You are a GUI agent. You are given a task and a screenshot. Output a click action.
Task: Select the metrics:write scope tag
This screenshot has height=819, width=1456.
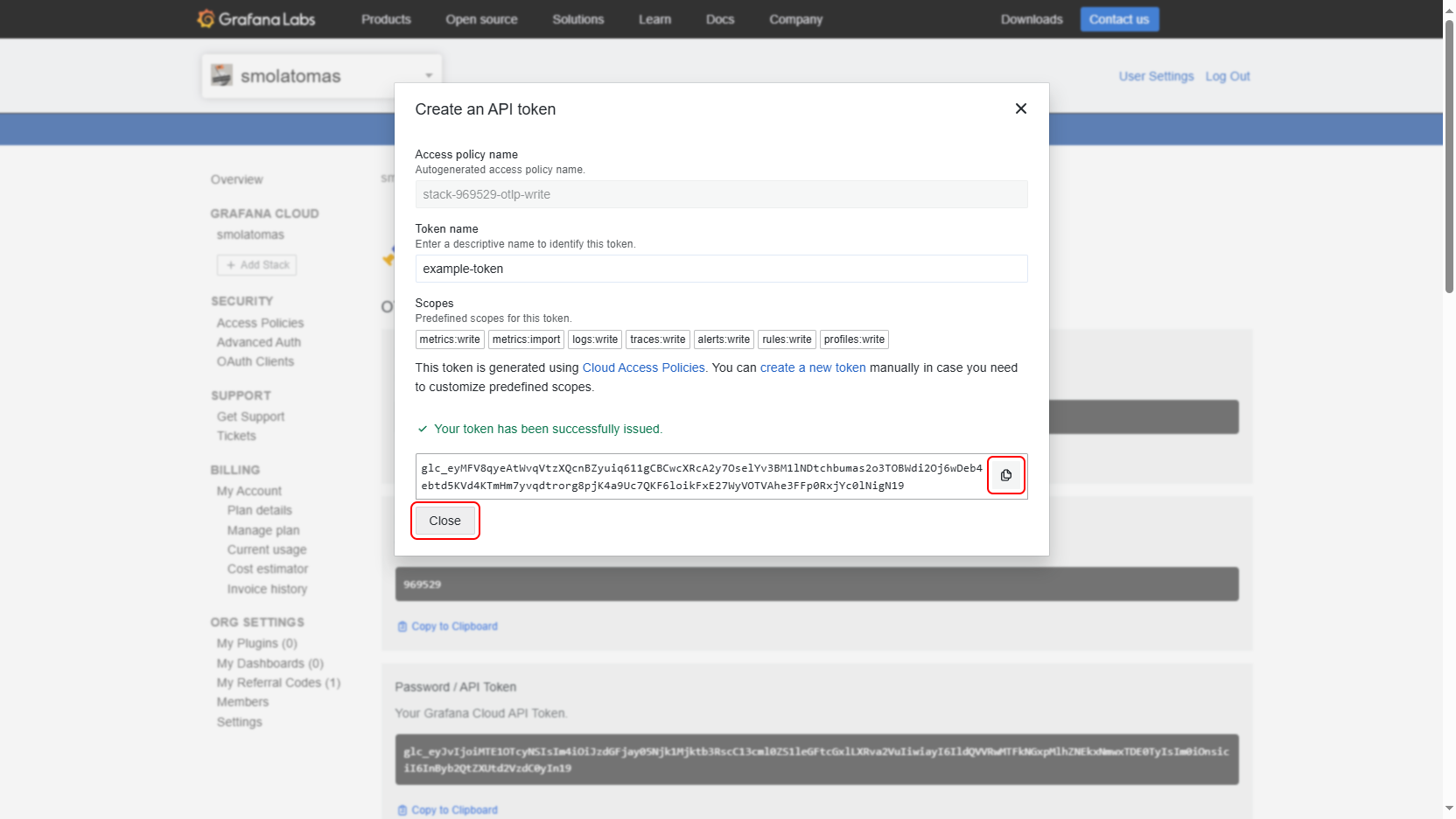450,339
